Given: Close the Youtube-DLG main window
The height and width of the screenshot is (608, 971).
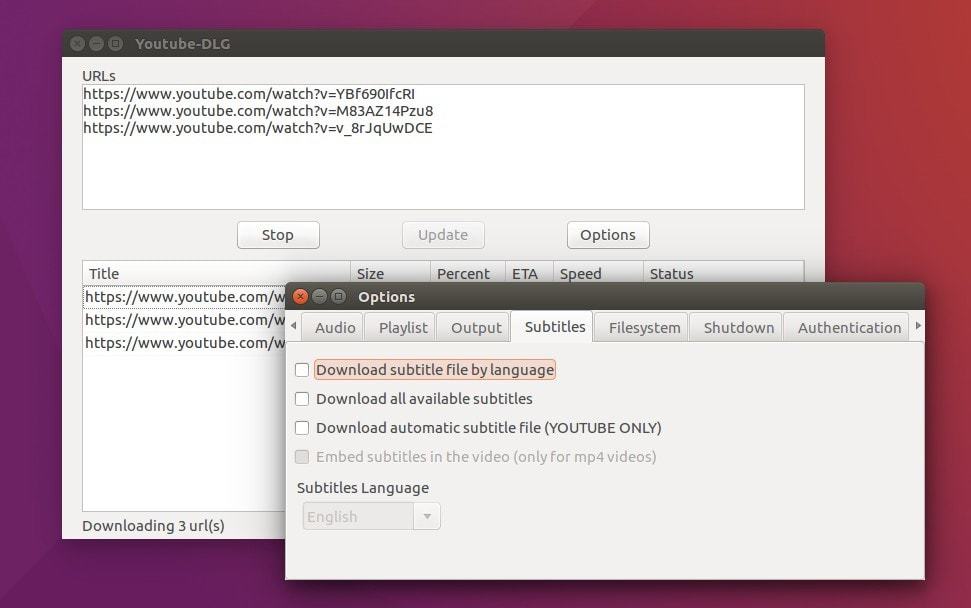Looking at the screenshot, I should (77, 43).
